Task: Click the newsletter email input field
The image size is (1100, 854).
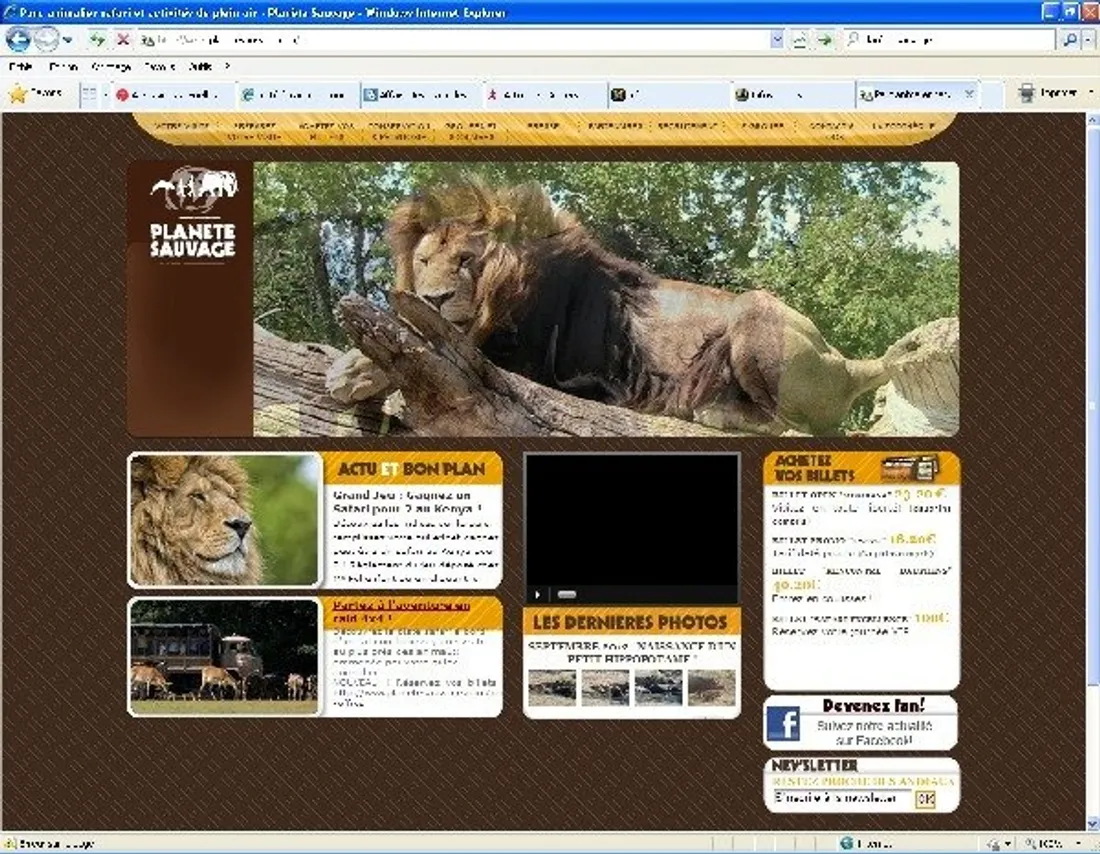Action: coord(841,799)
